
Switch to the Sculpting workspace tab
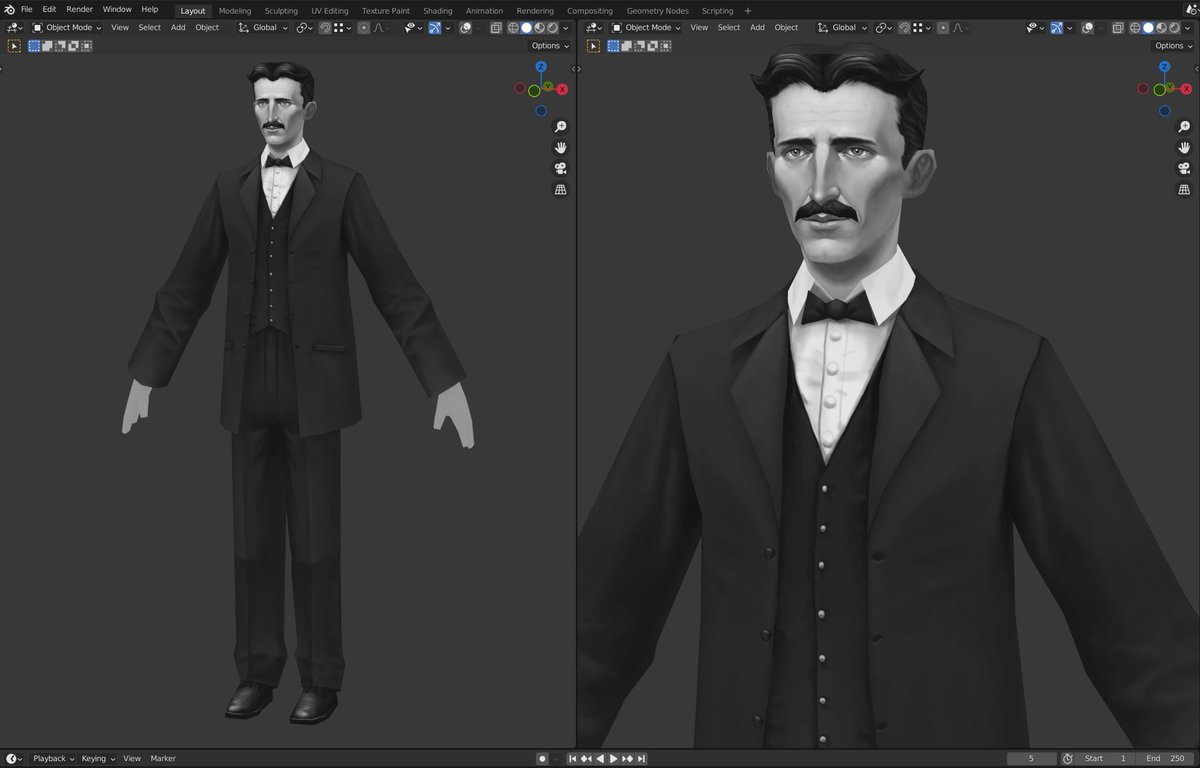(281, 11)
